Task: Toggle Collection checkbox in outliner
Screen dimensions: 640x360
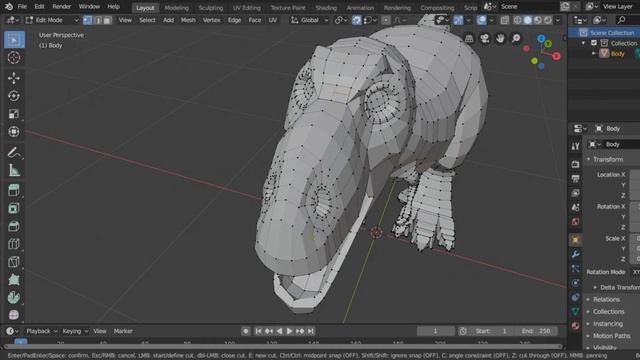Action: coord(594,43)
